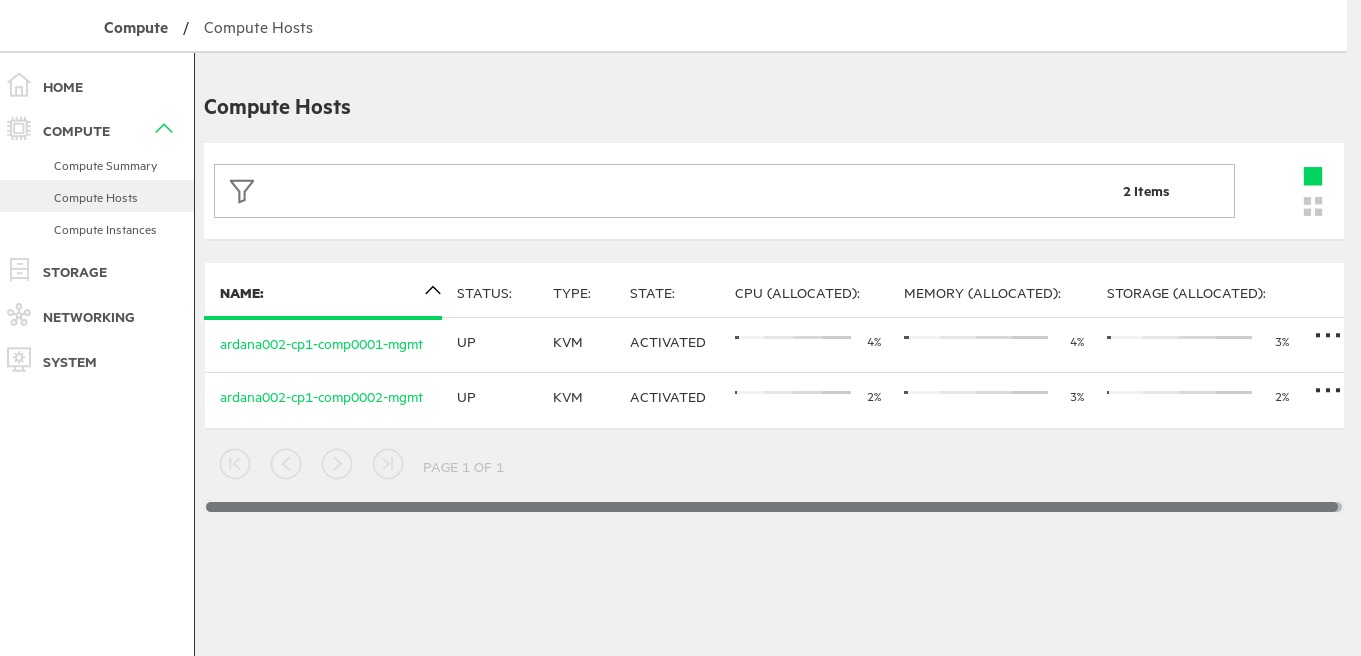Click the horizontal scrollbar below table
Screen dimensions: 1361x656
(x=772, y=507)
